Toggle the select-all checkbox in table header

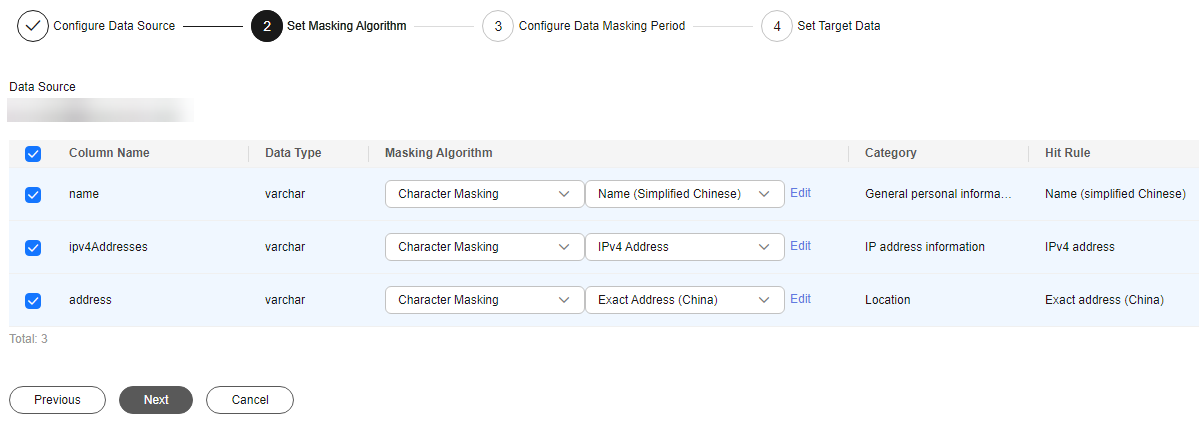(x=33, y=154)
